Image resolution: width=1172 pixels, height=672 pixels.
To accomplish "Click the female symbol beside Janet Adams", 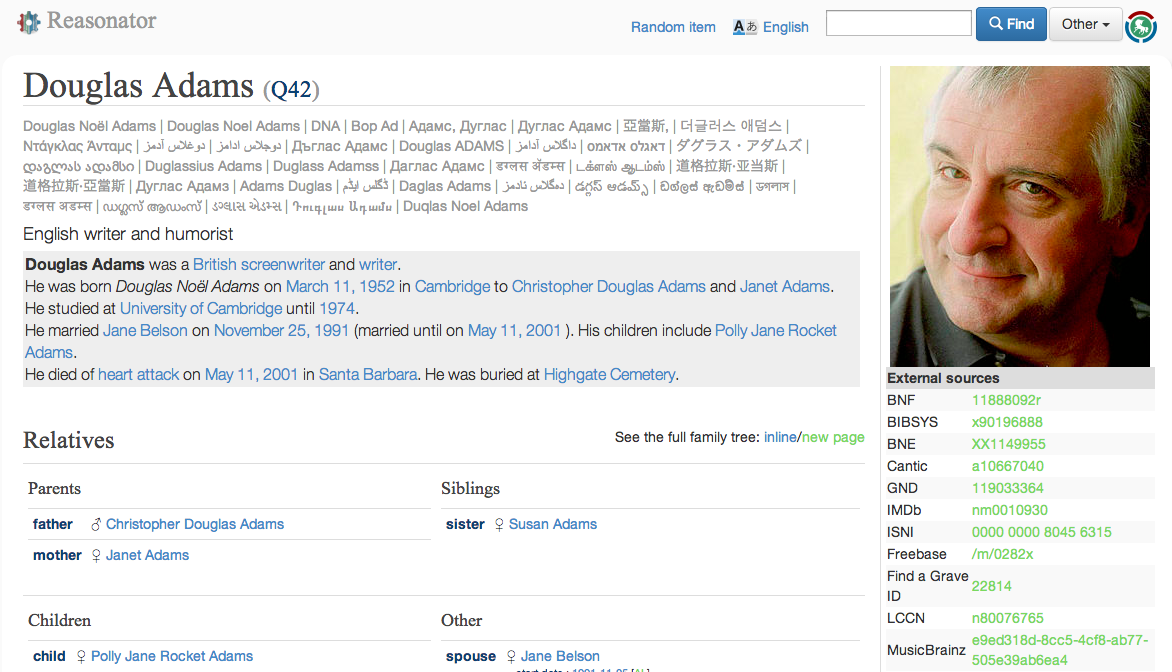I will coord(96,555).
